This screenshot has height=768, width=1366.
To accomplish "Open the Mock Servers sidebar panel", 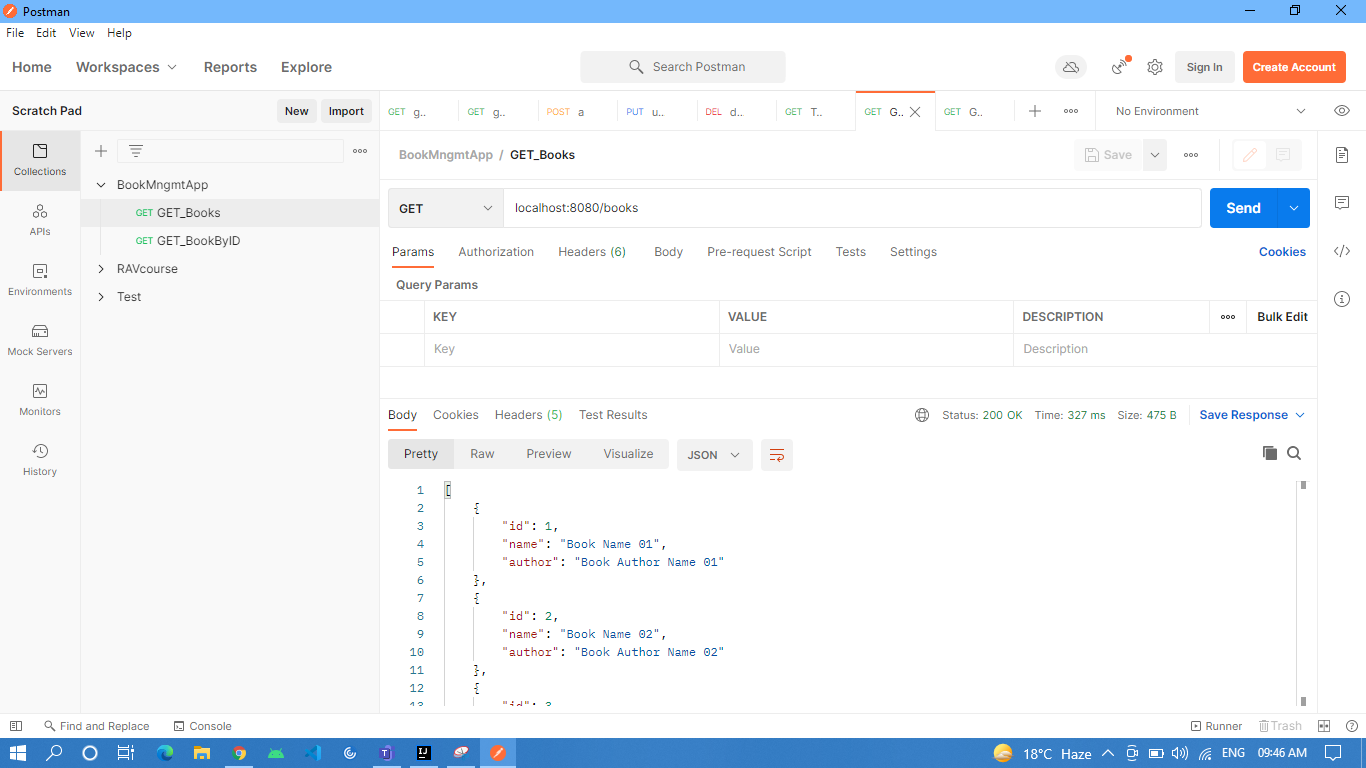I will [40, 340].
